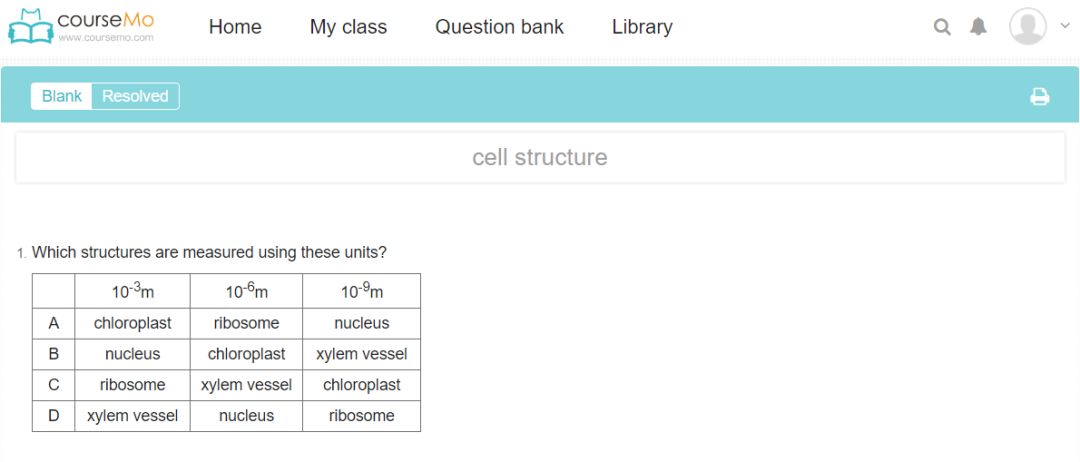Viewport: 1080px width, 462px height.
Task: Expand the user account dropdown arrow
Action: tap(1064, 26)
